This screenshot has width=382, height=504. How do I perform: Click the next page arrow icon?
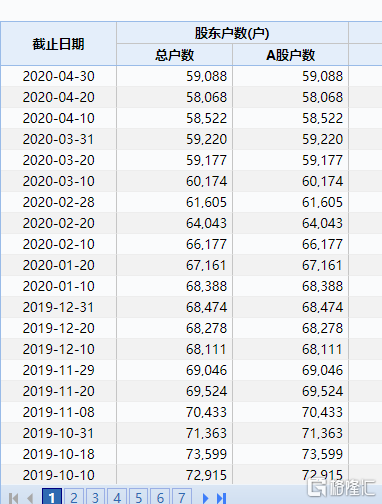pos(205,498)
